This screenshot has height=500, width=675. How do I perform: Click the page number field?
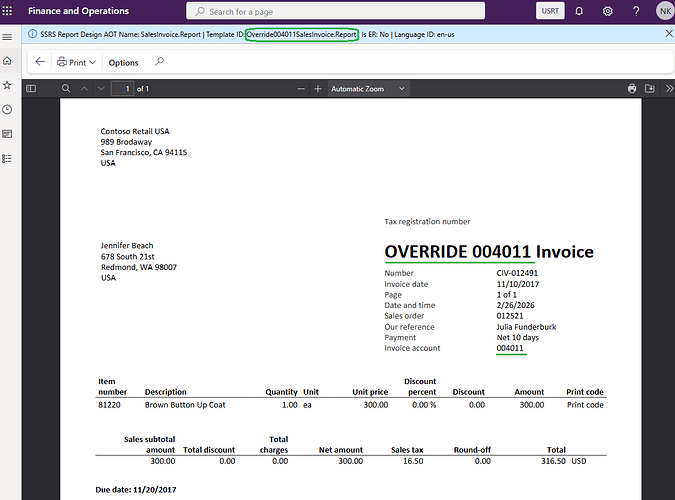[x=122, y=89]
